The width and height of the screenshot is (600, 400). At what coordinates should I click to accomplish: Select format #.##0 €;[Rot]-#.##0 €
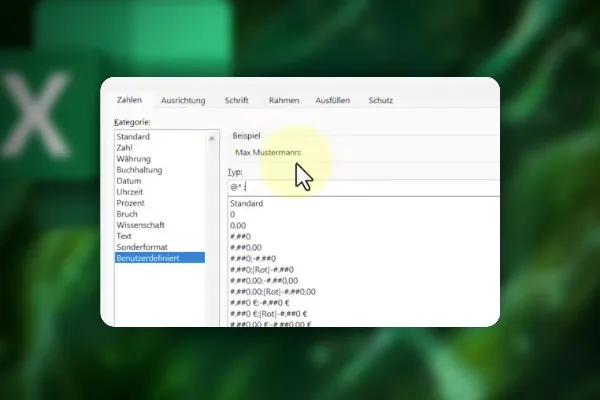[364, 314]
